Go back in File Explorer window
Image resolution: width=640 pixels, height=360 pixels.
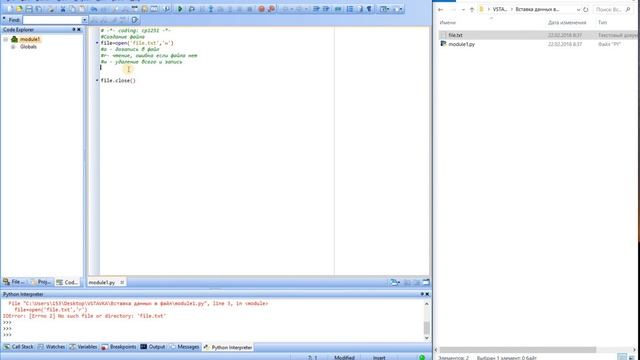coord(440,9)
